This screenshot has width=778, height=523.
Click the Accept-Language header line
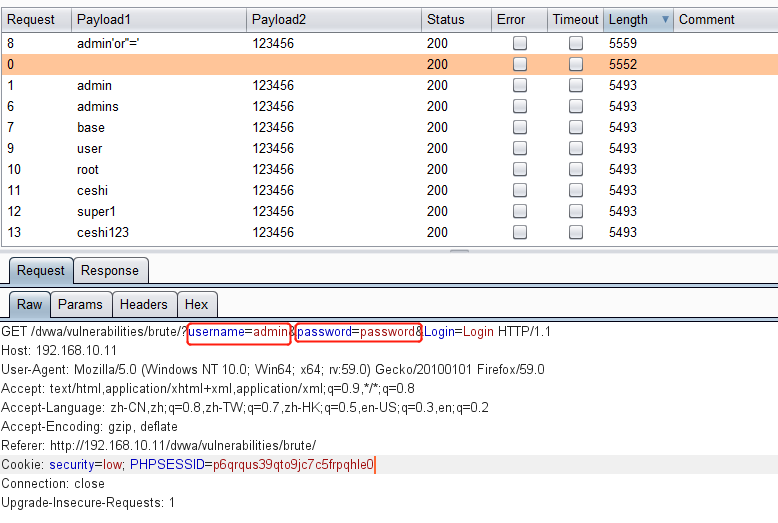coord(245,407)
